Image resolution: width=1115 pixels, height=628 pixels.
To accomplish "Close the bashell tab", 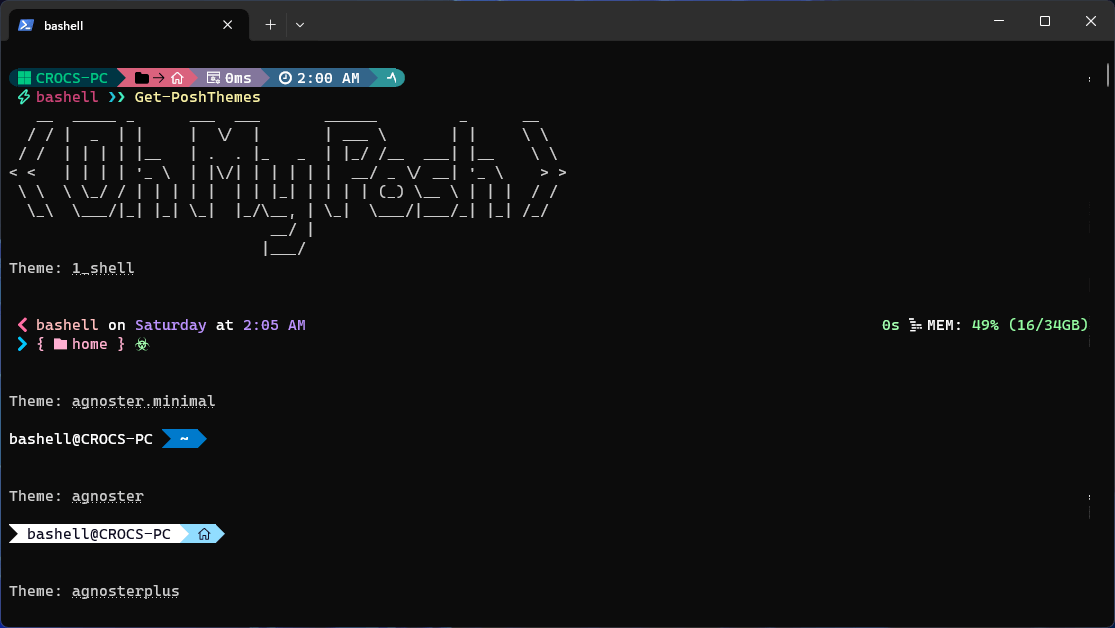I will 231,25.
